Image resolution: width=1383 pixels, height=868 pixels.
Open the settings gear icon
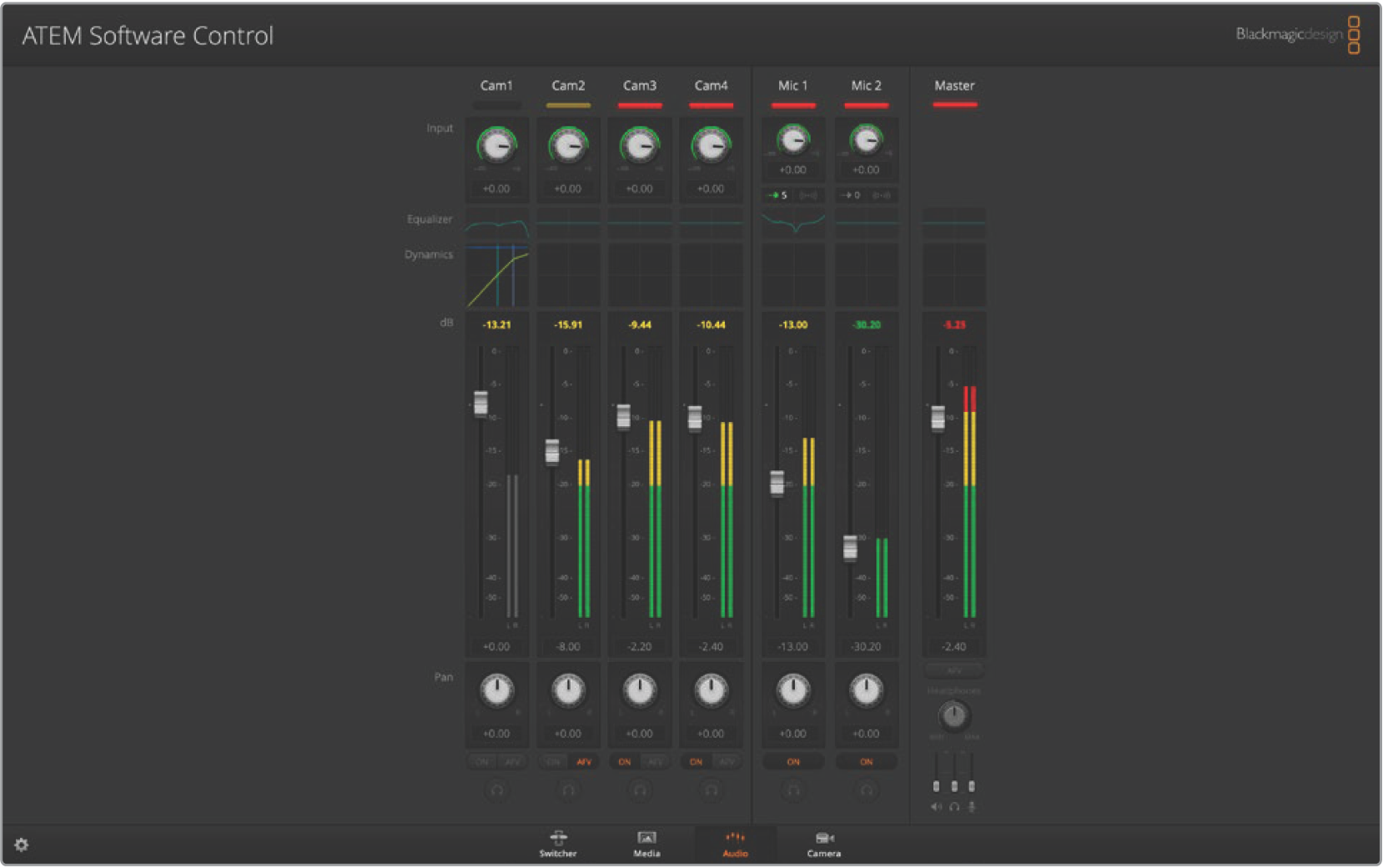click(22, 845)
